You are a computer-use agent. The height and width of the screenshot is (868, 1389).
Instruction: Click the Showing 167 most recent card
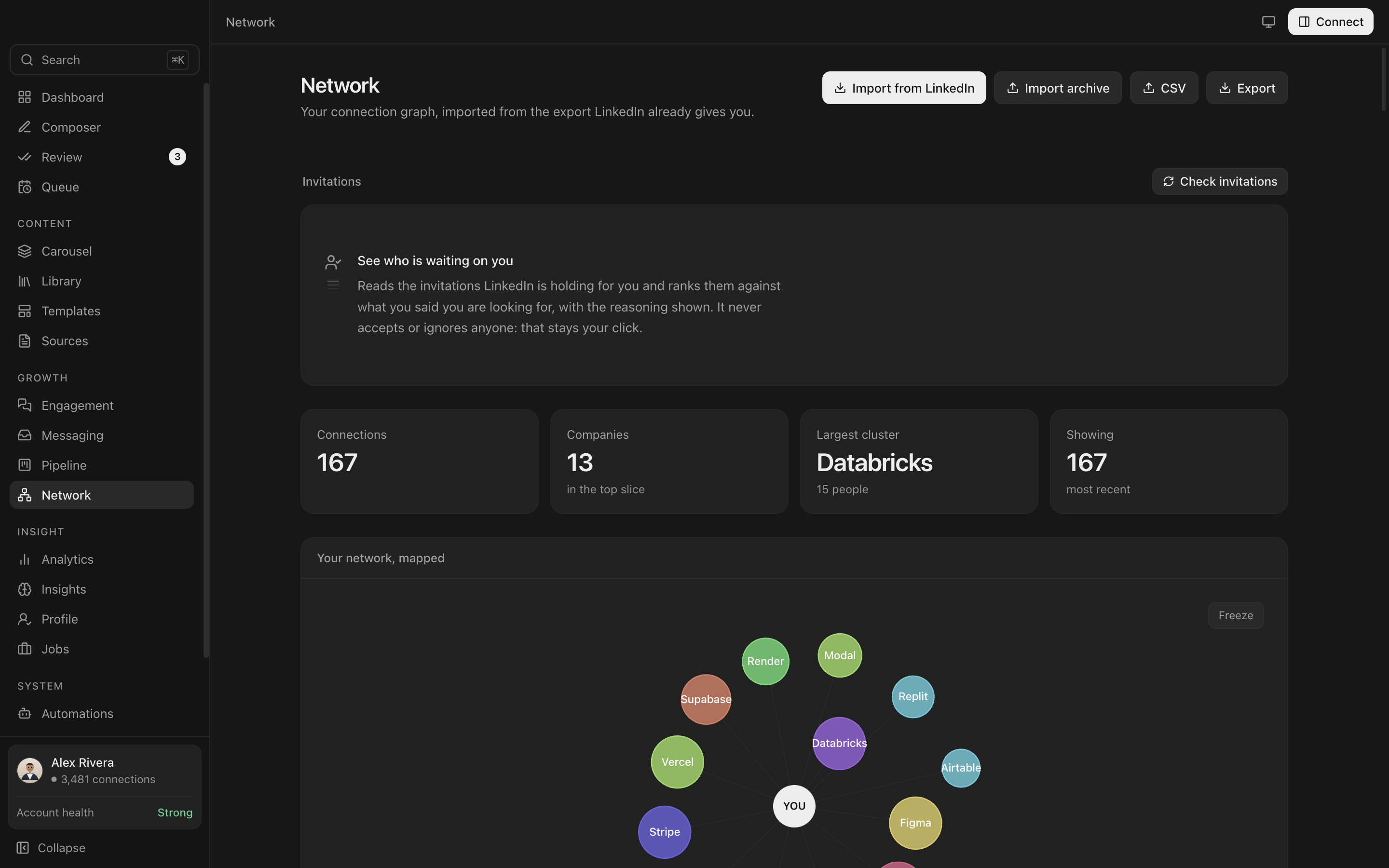tap(1169, 461)
